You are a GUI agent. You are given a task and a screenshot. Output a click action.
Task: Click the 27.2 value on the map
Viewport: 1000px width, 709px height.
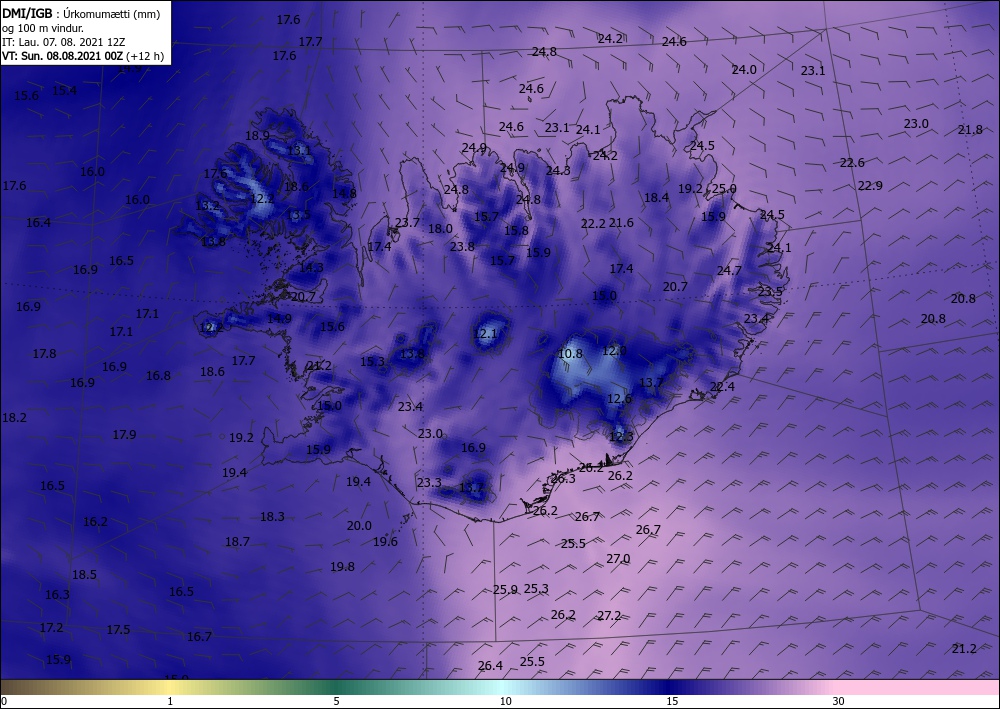[609, 616]
